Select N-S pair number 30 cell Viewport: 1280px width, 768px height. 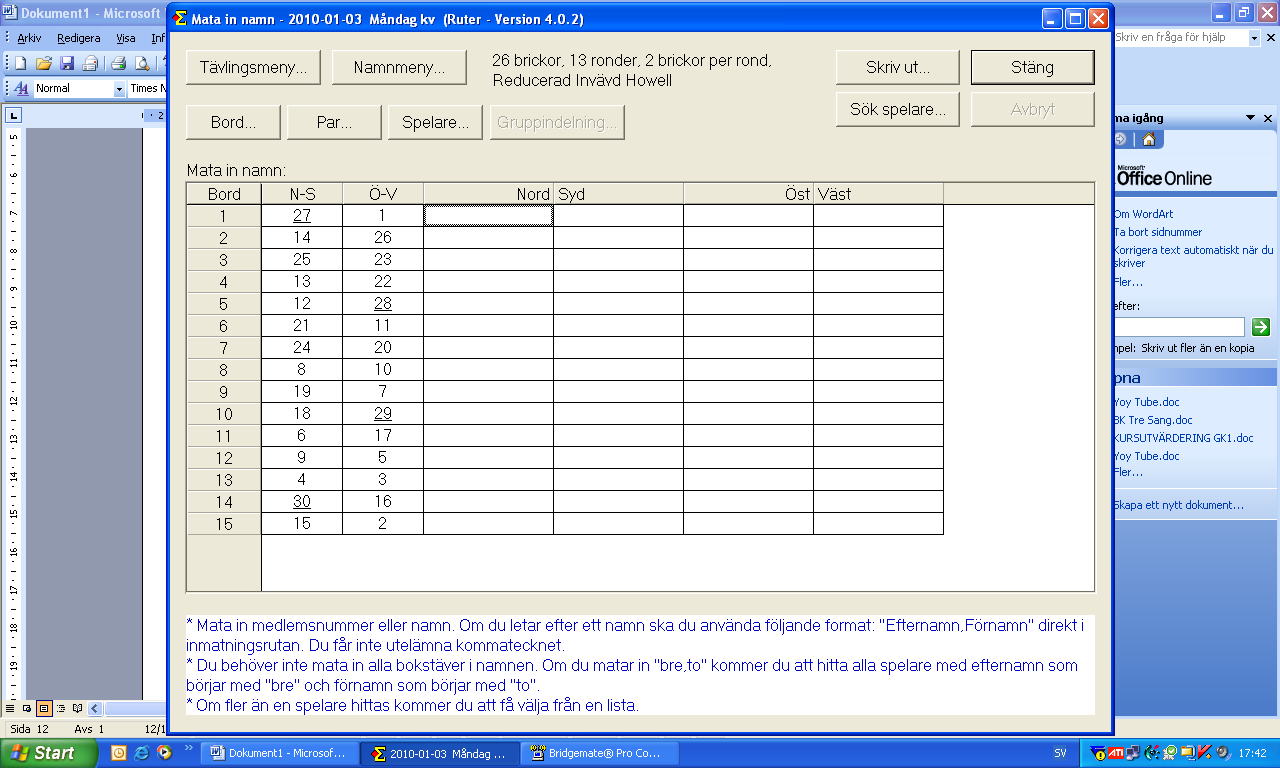point(302,501)
